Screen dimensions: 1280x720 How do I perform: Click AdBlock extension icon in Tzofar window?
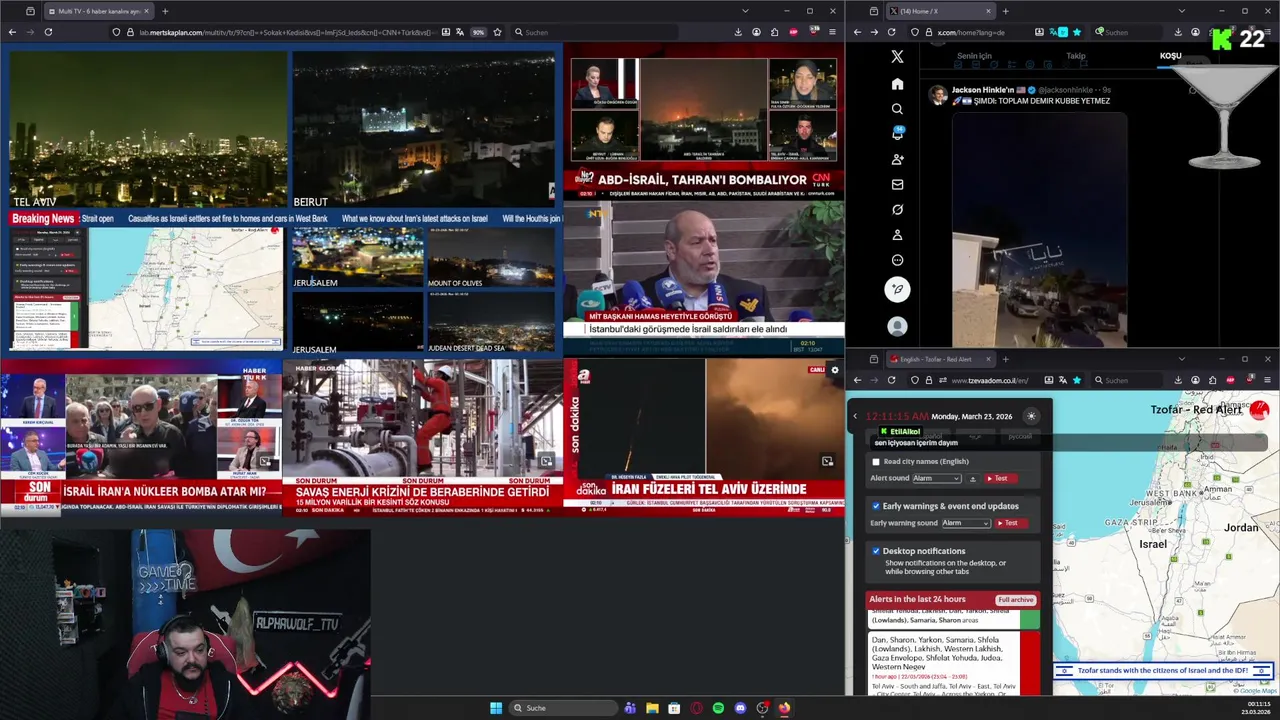(1231, 380)
